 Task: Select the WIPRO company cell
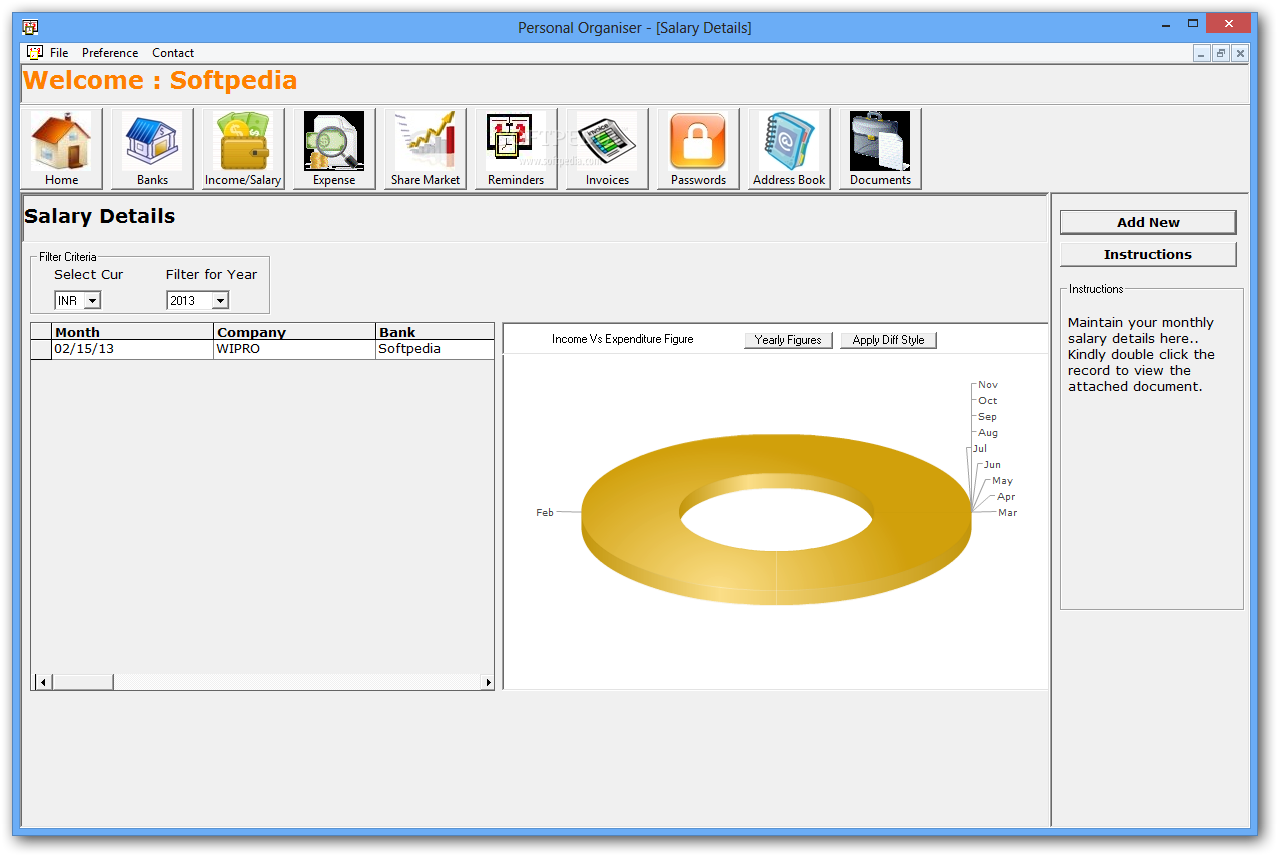[294, 349]
